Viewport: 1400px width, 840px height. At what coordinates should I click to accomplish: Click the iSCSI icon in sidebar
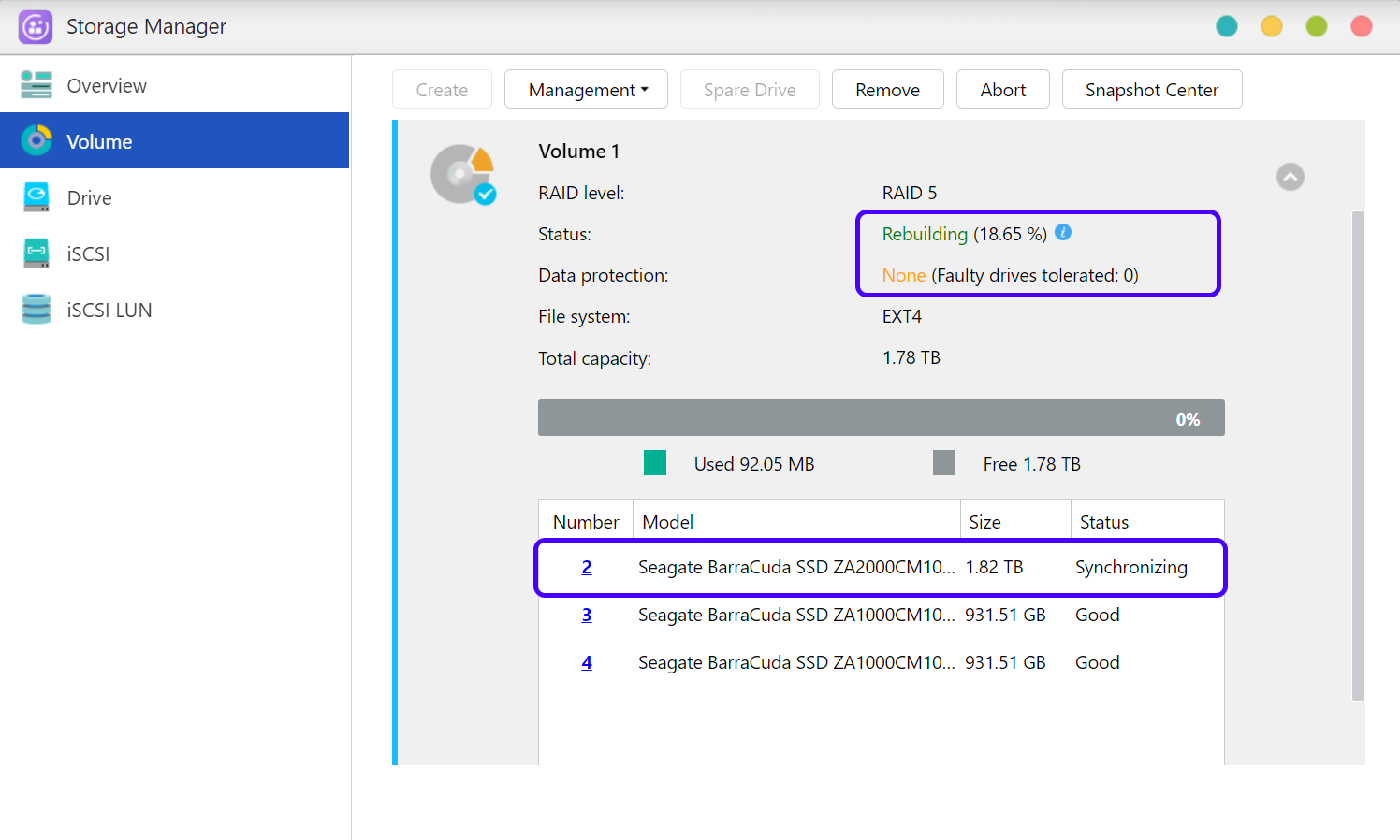36,253
